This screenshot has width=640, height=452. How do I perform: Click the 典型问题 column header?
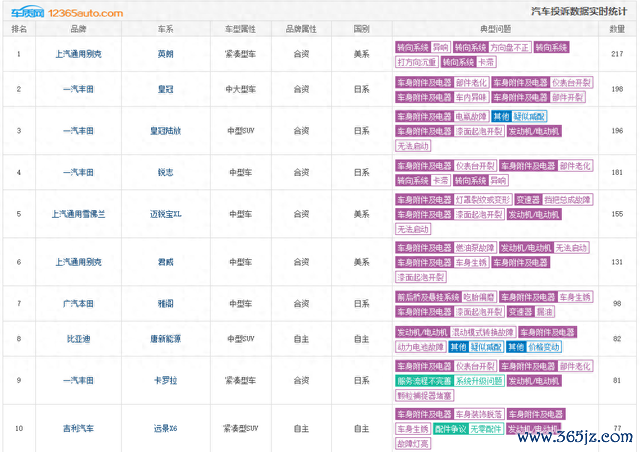[496, 29]
